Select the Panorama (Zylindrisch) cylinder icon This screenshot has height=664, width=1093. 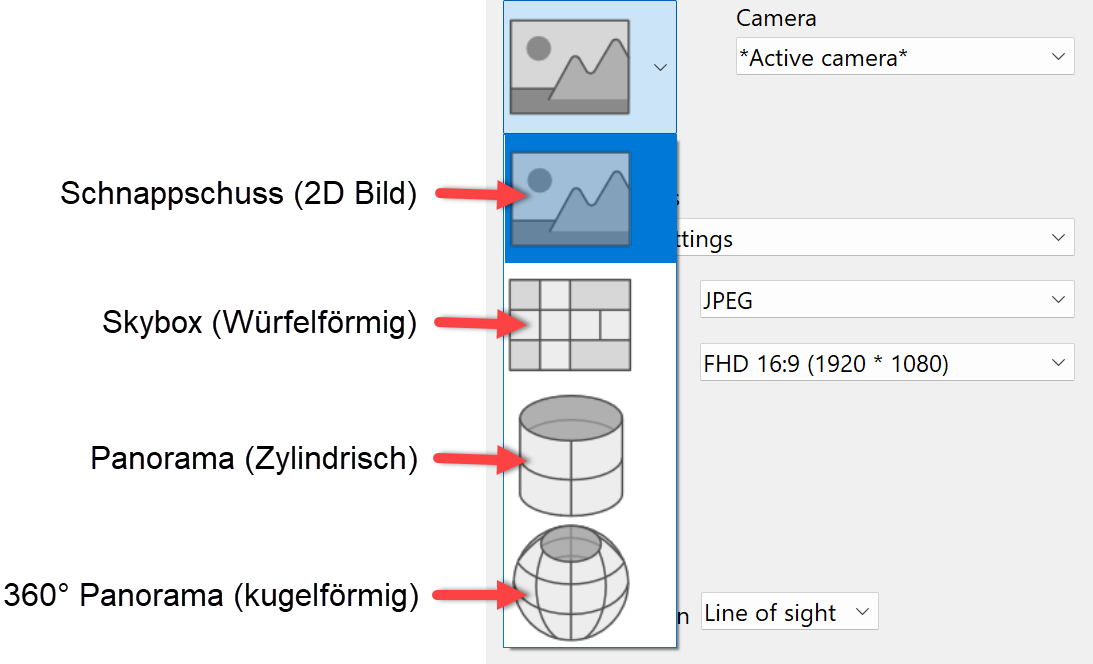coord(569,457)
